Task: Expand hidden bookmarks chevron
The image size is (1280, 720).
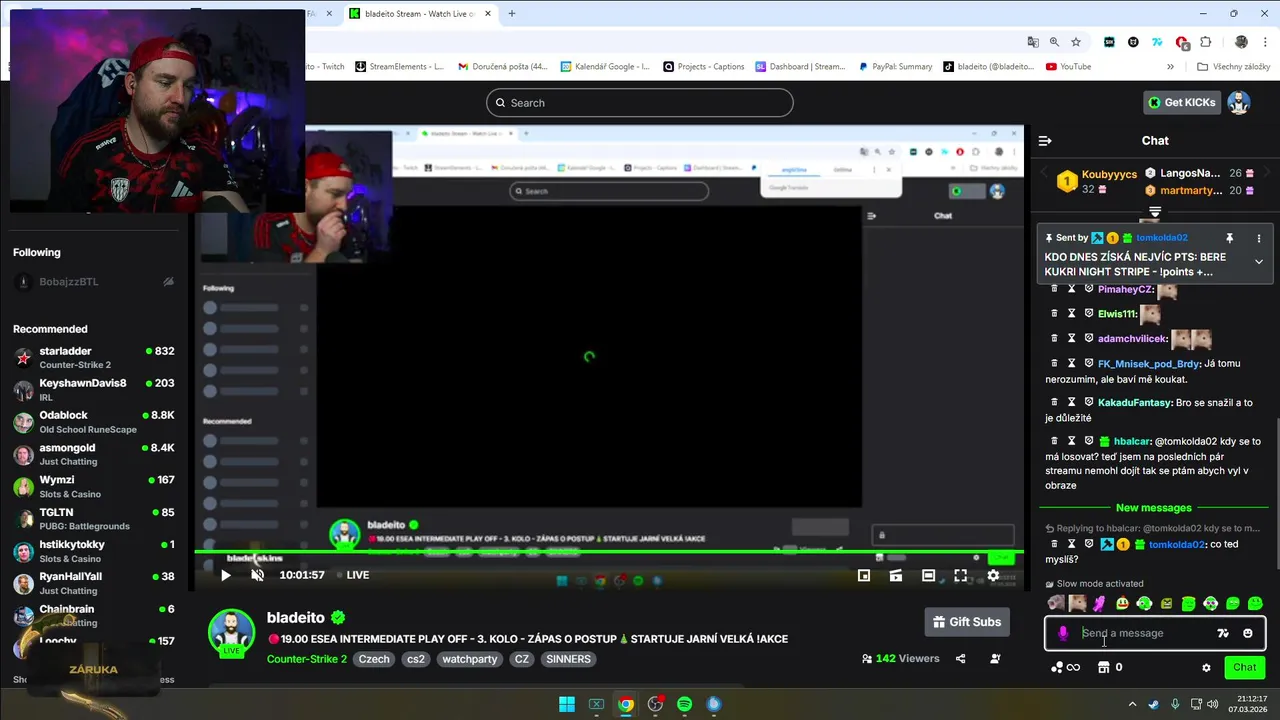Action: click(x=1170, y=67)
